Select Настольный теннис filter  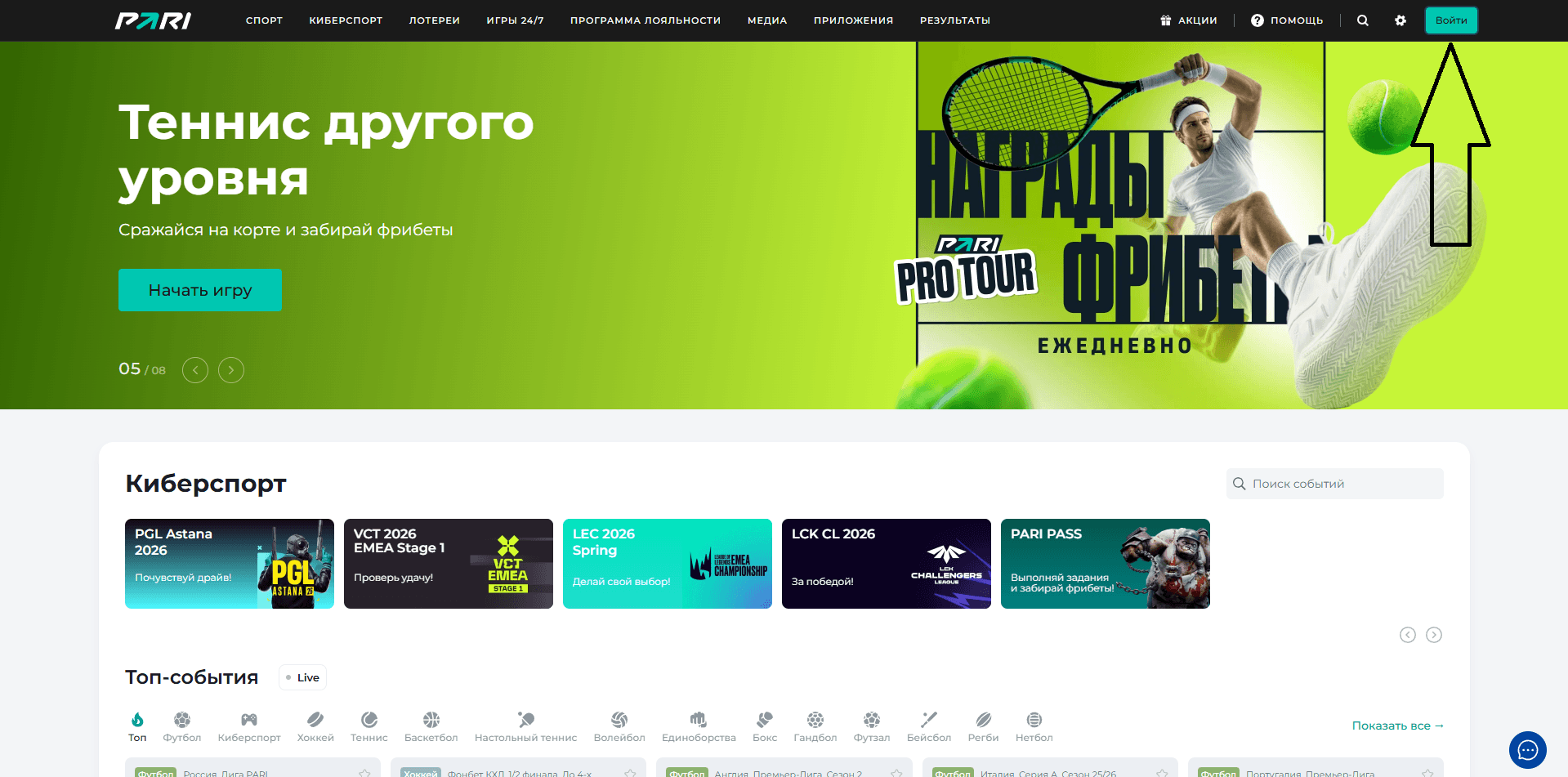pos(526,726)
